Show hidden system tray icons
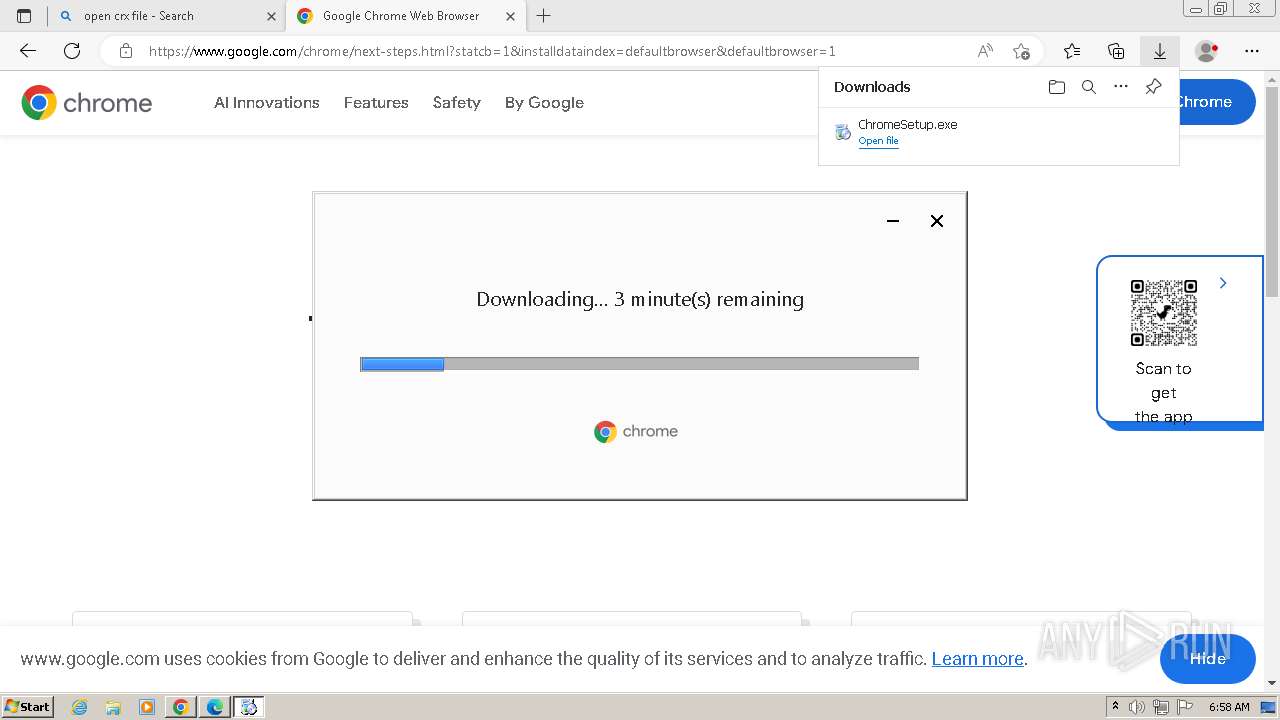Viewport: 1280px width, 720px height. (1115, 707)
